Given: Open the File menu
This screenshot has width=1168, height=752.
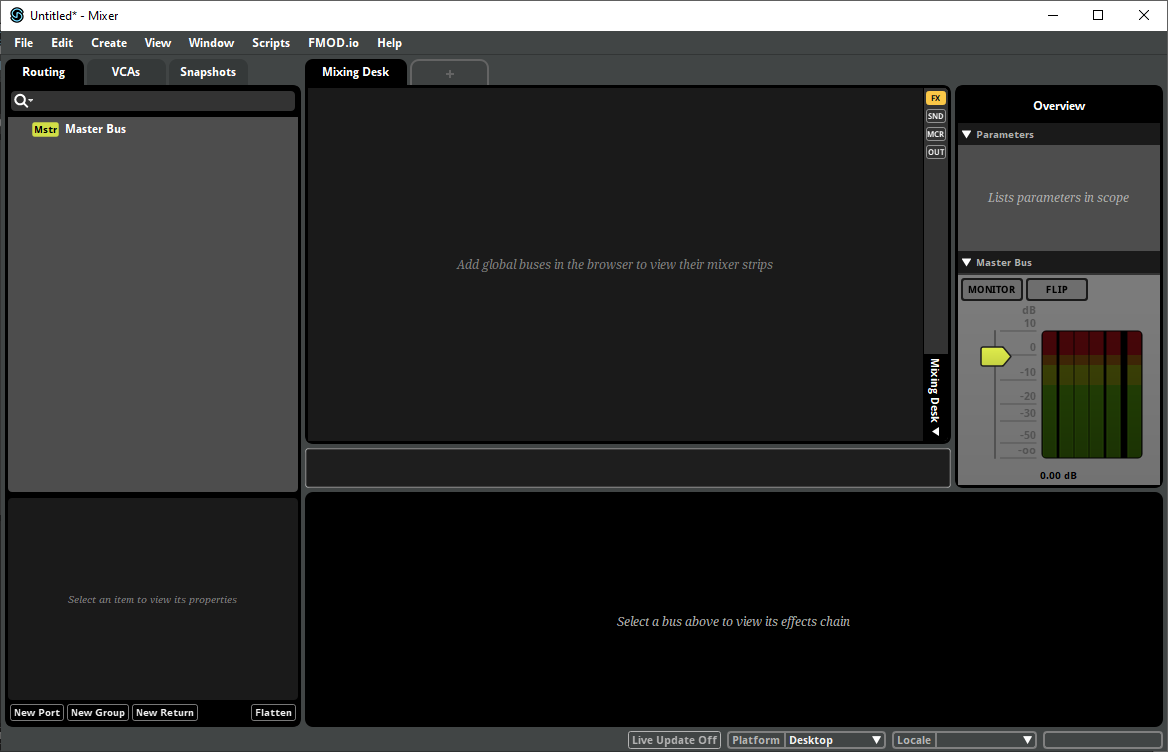Looking at the screenshot, I should point(24,43).
